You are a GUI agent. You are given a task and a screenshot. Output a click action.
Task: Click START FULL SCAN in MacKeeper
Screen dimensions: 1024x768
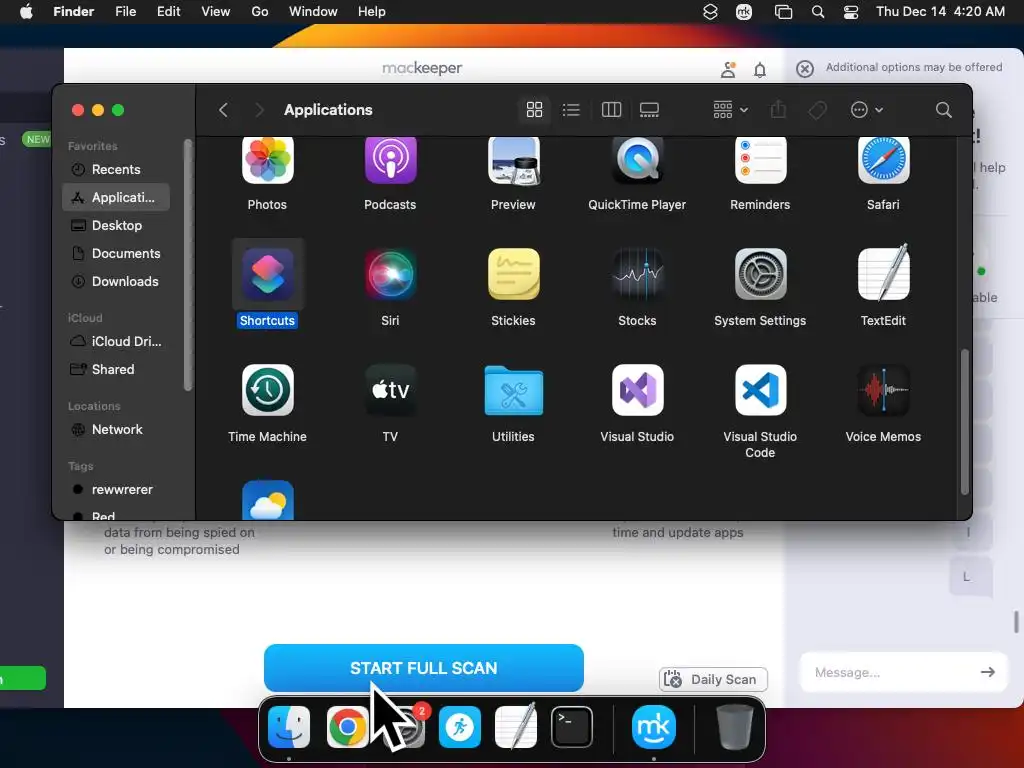[x=424, y=668]
